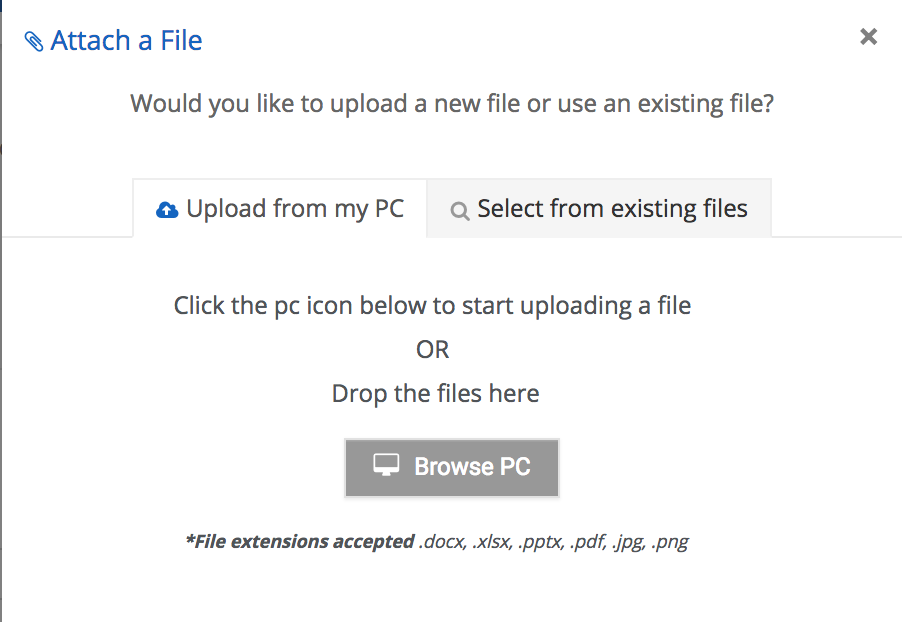Click the .jpg extension text
This screenshot has height=622, width=902.
pos(629,542)
